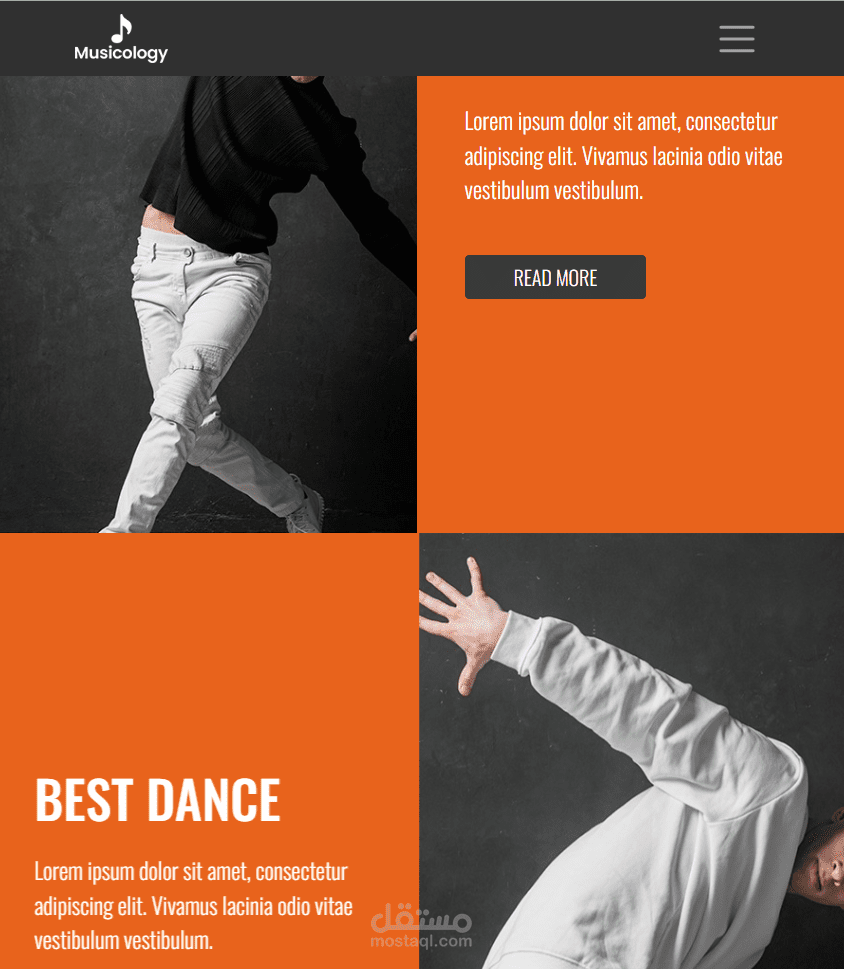Open the hamburger navigation menu
The height and width of the screenshot is (969, 844).
click(x=736, y=39)
